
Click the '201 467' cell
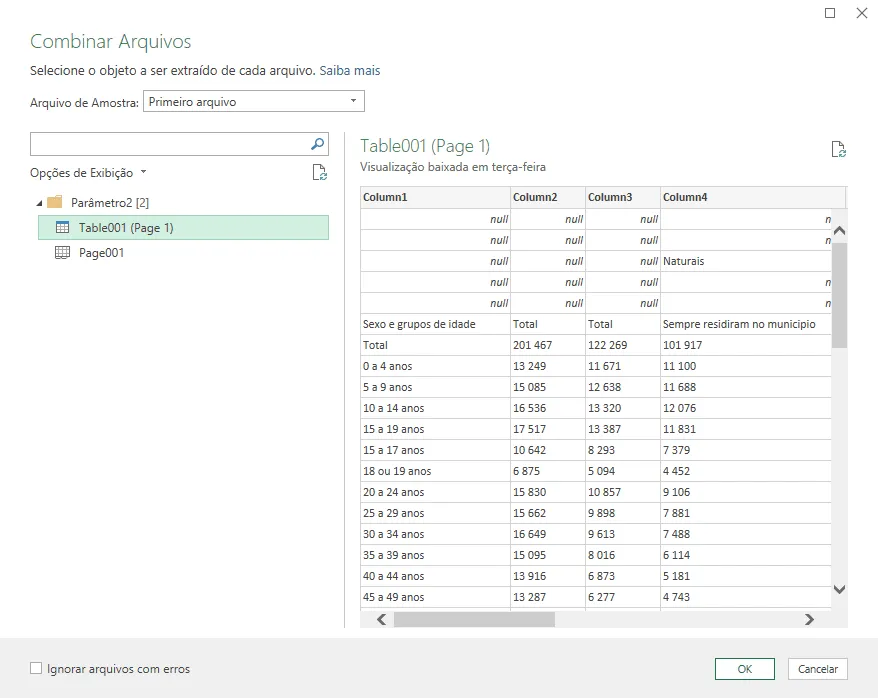(x=548, y=345)
